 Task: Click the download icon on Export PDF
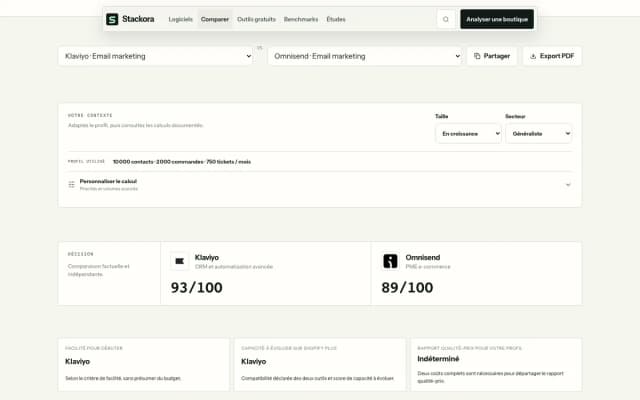[x=533, y=56]
